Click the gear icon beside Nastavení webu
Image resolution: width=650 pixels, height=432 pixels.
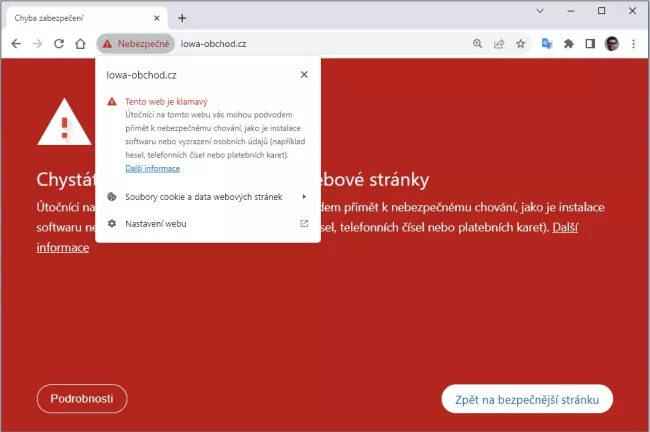[x=112, y=223]
